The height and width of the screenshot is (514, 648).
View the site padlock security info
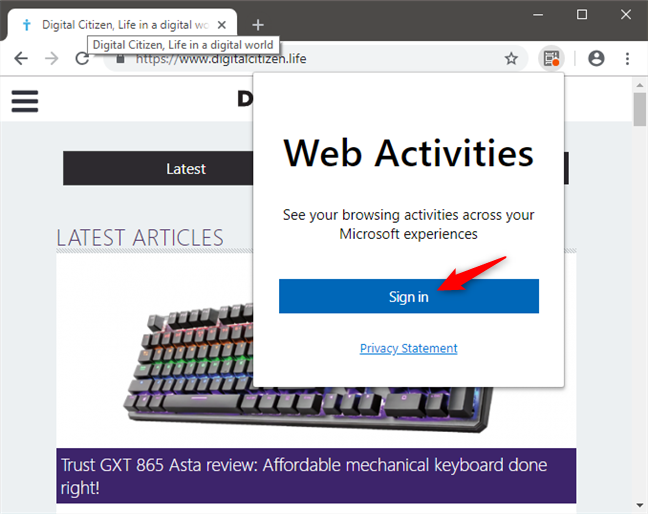point(120,59)
